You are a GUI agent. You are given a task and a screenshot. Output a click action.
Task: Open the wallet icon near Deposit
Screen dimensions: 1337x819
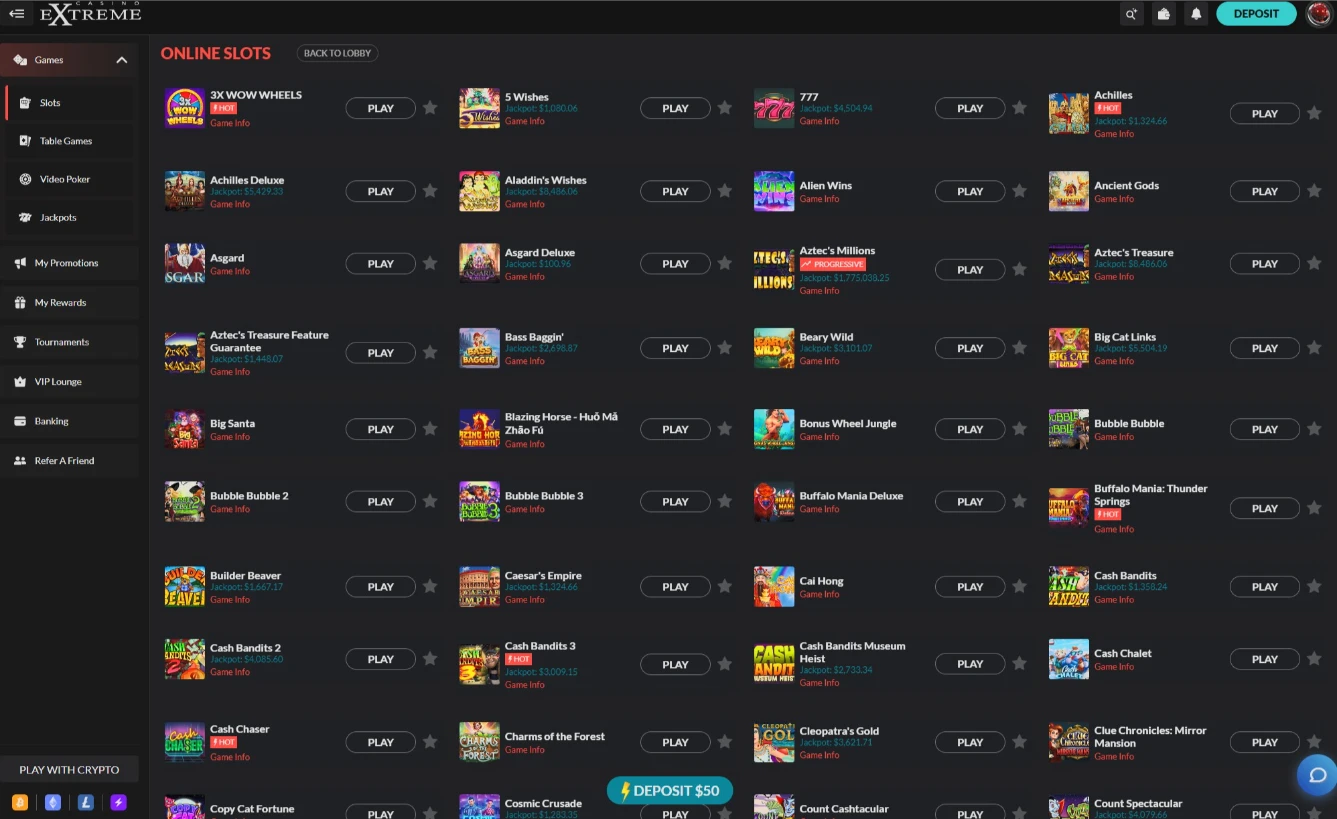[1163, 14]
